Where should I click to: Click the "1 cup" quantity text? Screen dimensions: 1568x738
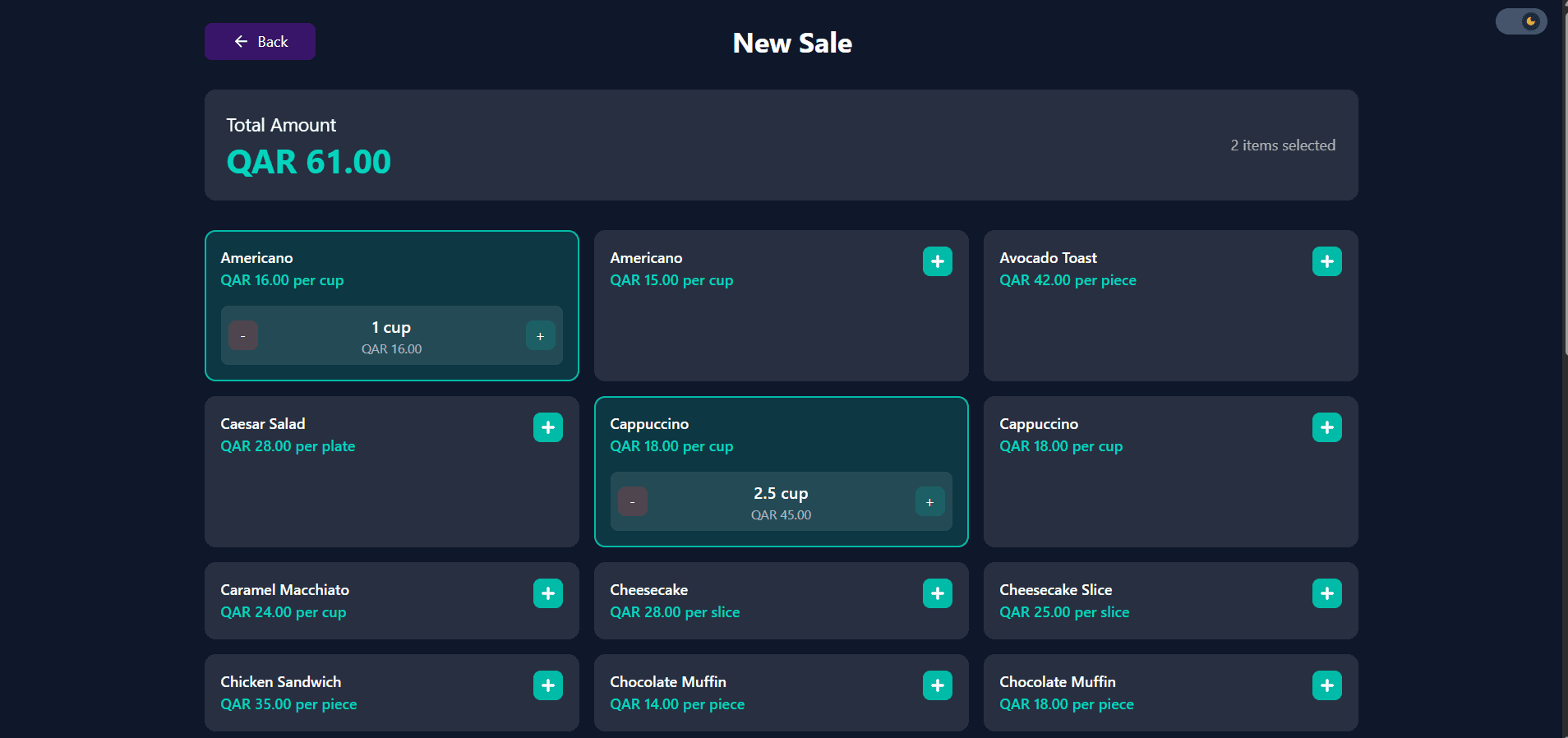point(391,327)
